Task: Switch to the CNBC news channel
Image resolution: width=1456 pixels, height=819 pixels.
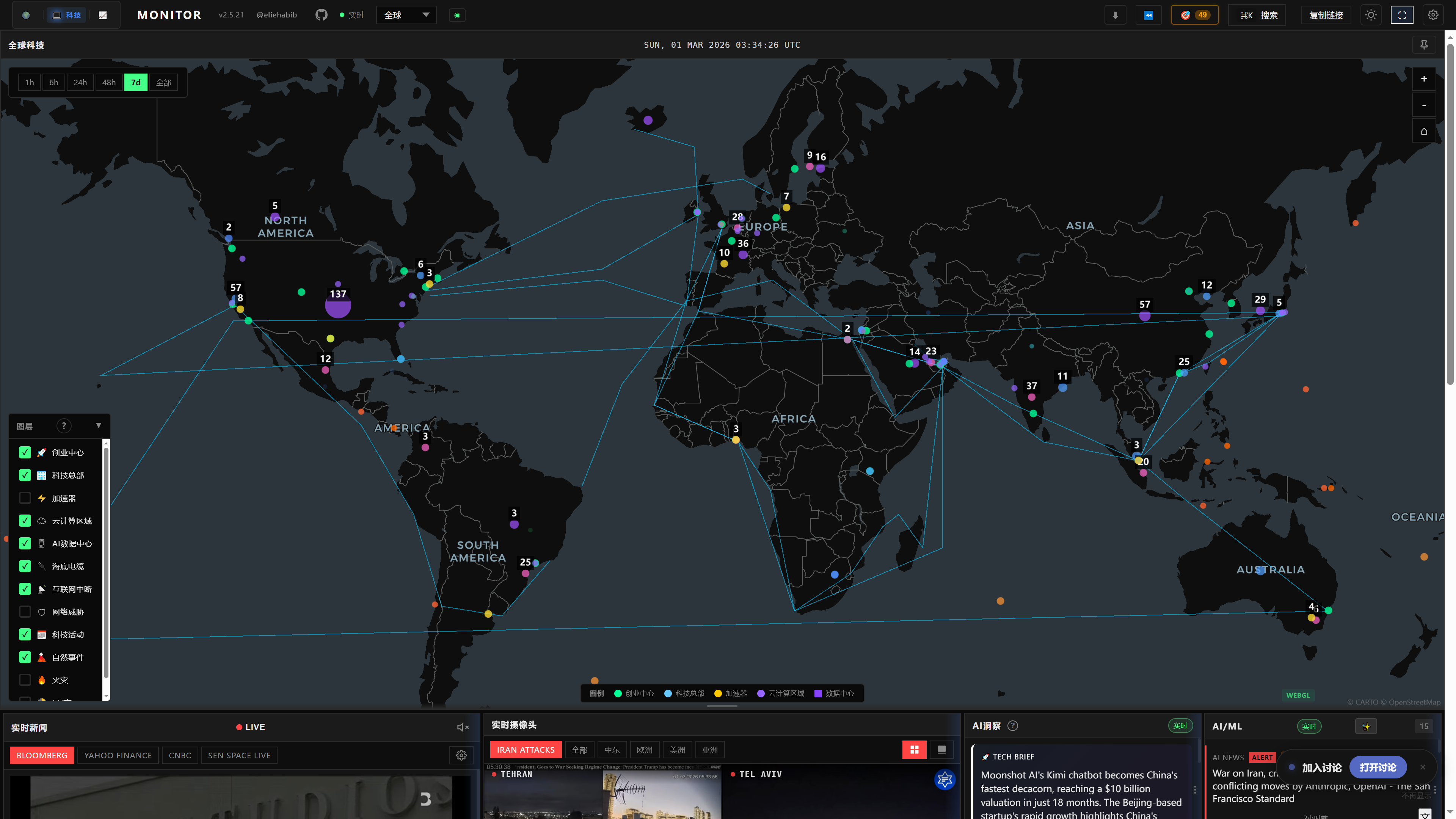Action: coord(180,755)
